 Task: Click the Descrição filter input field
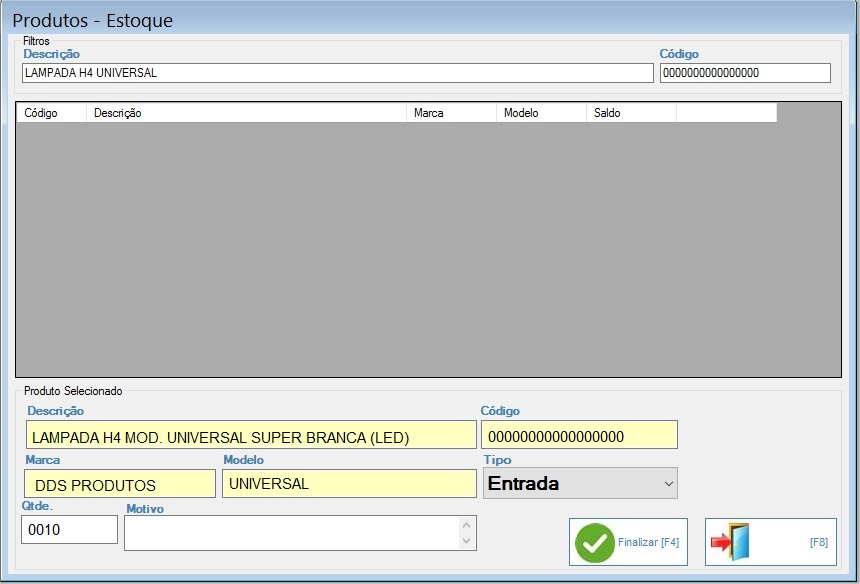point(338,73)
